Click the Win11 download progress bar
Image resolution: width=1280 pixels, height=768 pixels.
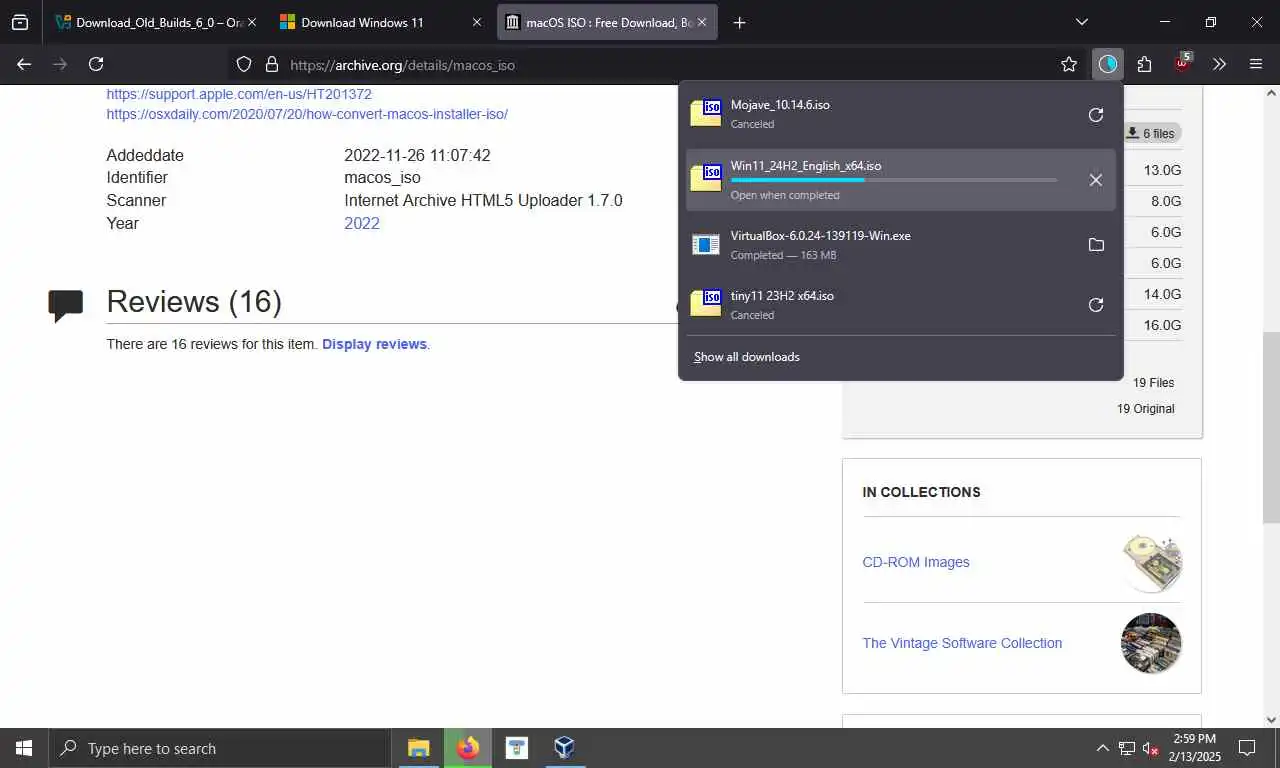pos(894,180)
